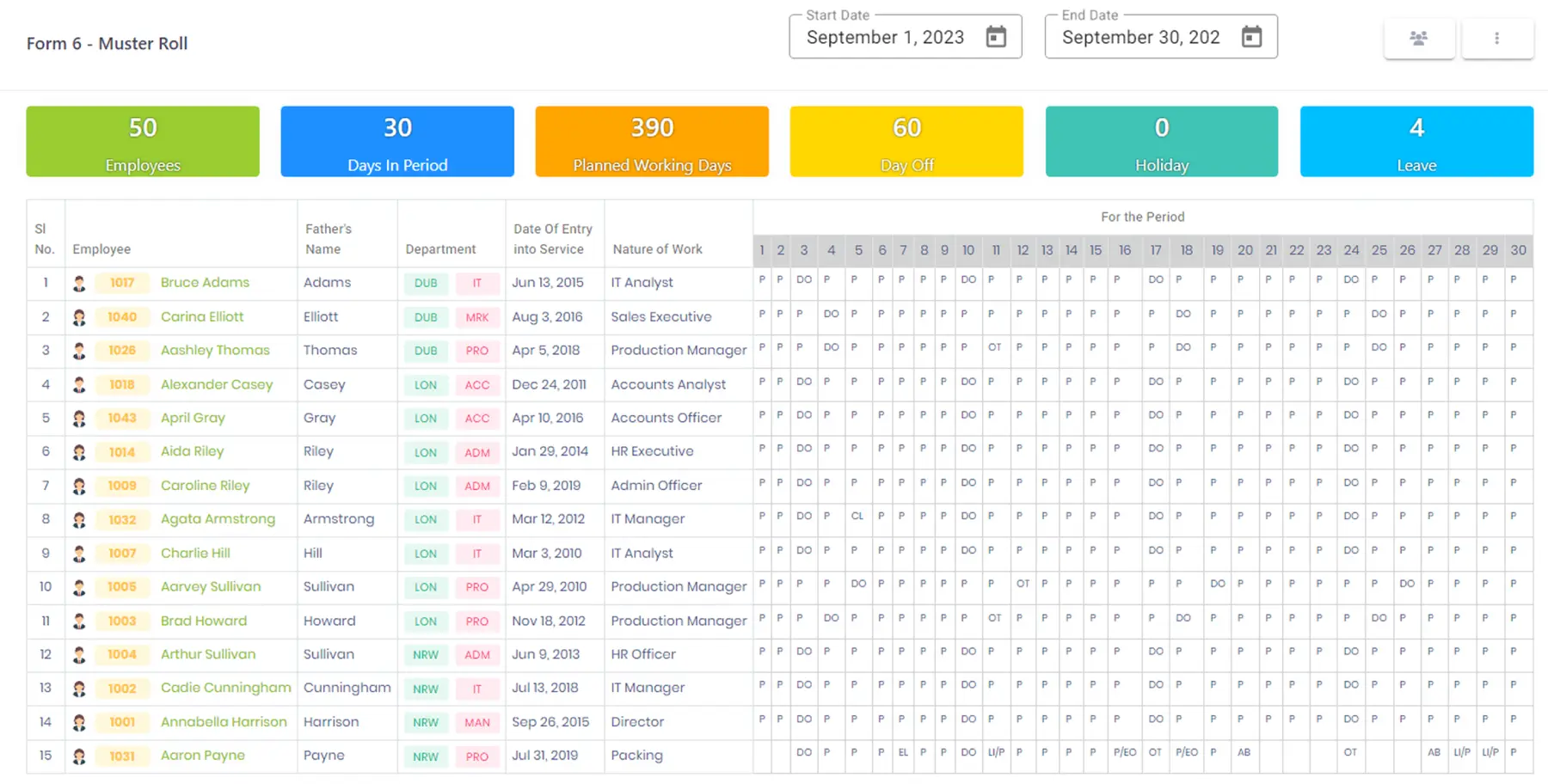Image resolution: width=1548 pixels, height=784 pixels.
Task: Open the End Date calendar picker
Action: 1251,37
